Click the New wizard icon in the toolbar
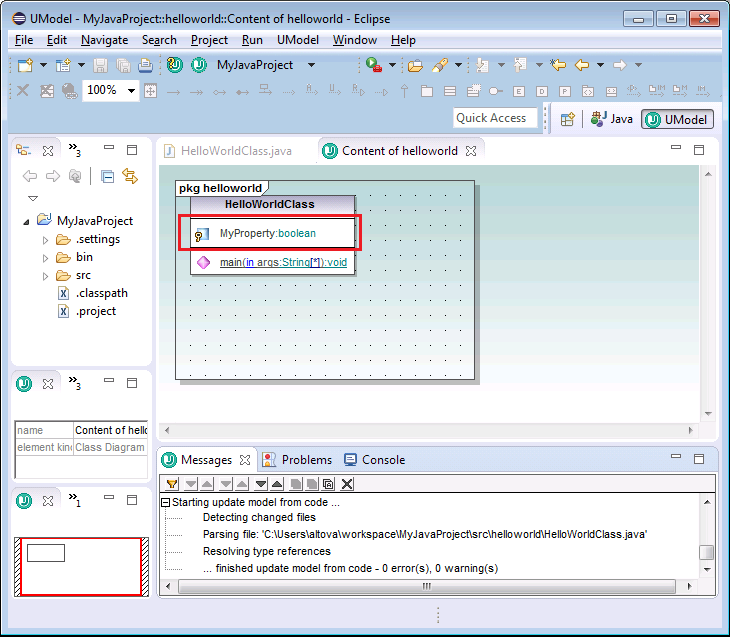The width and height of the screenshot is (730, 637). pyautogui.click(x=26, y=65)
